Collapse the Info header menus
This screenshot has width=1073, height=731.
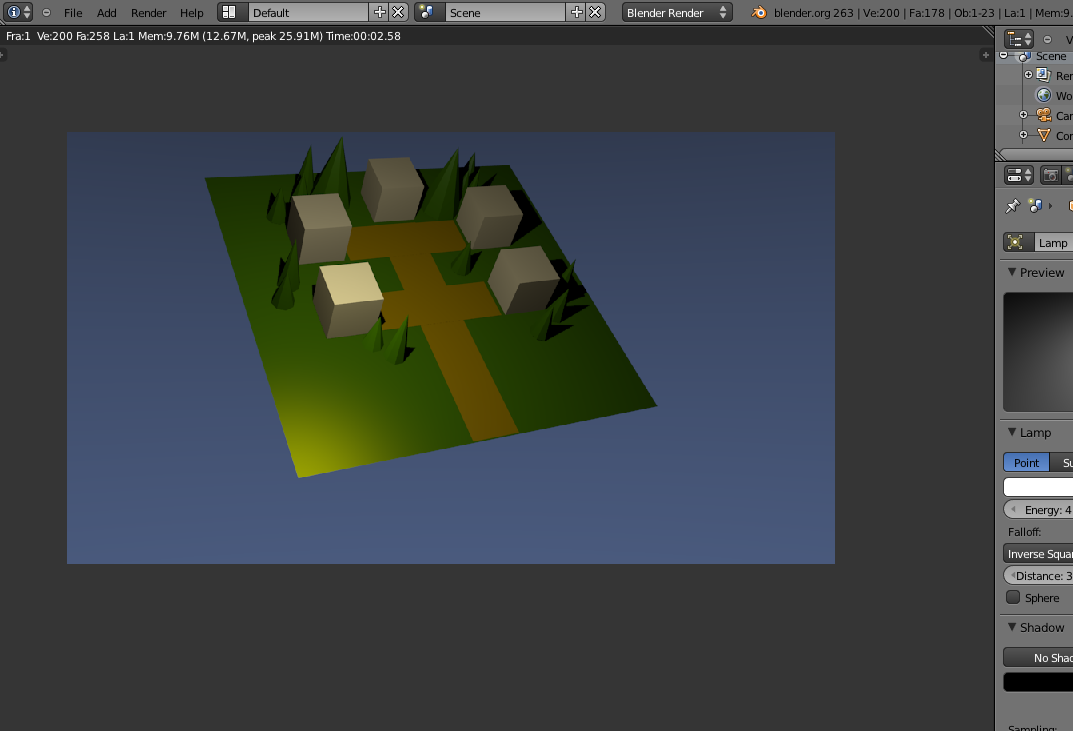(x=47, y=12)
